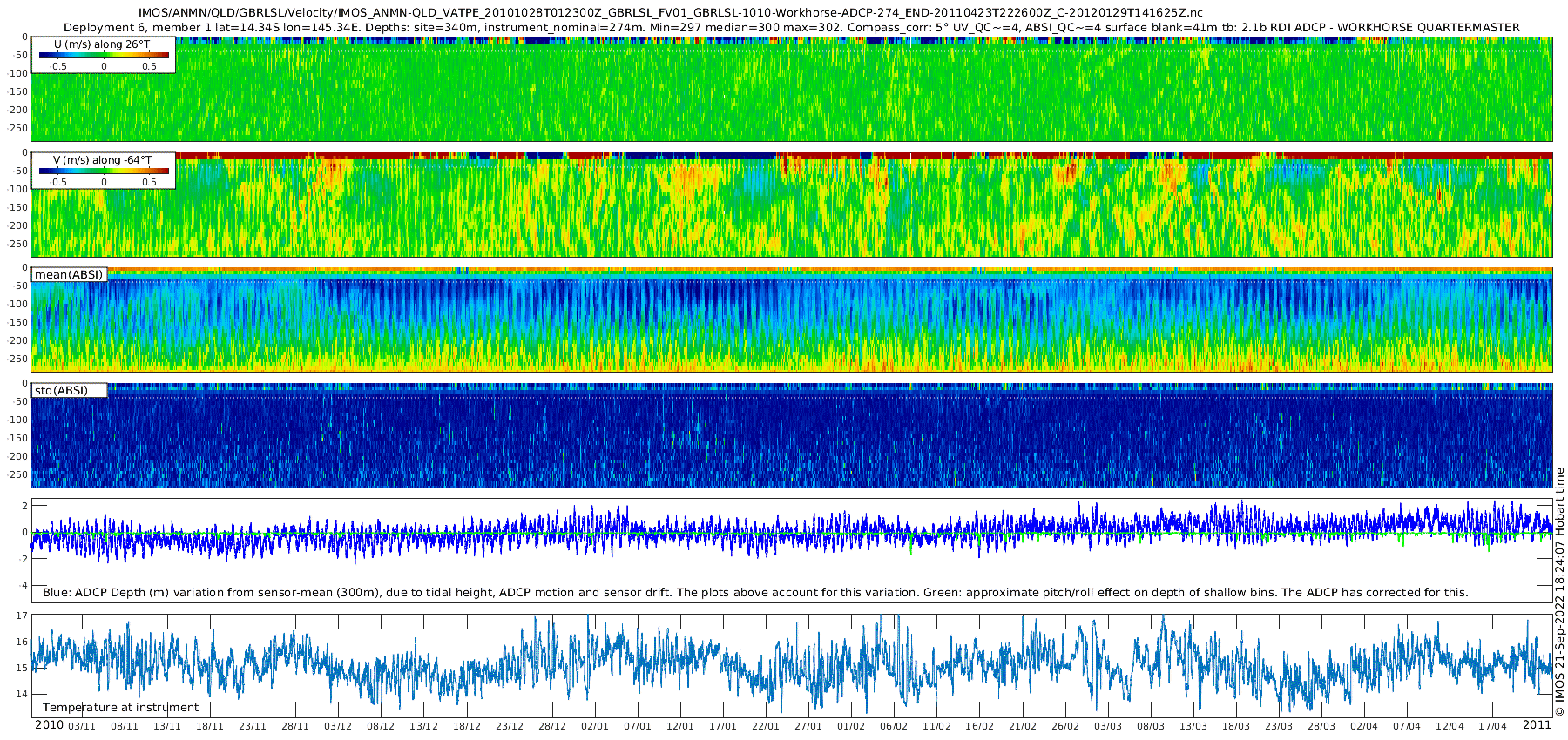Click the 01/02 date tick label

point(851,726)
